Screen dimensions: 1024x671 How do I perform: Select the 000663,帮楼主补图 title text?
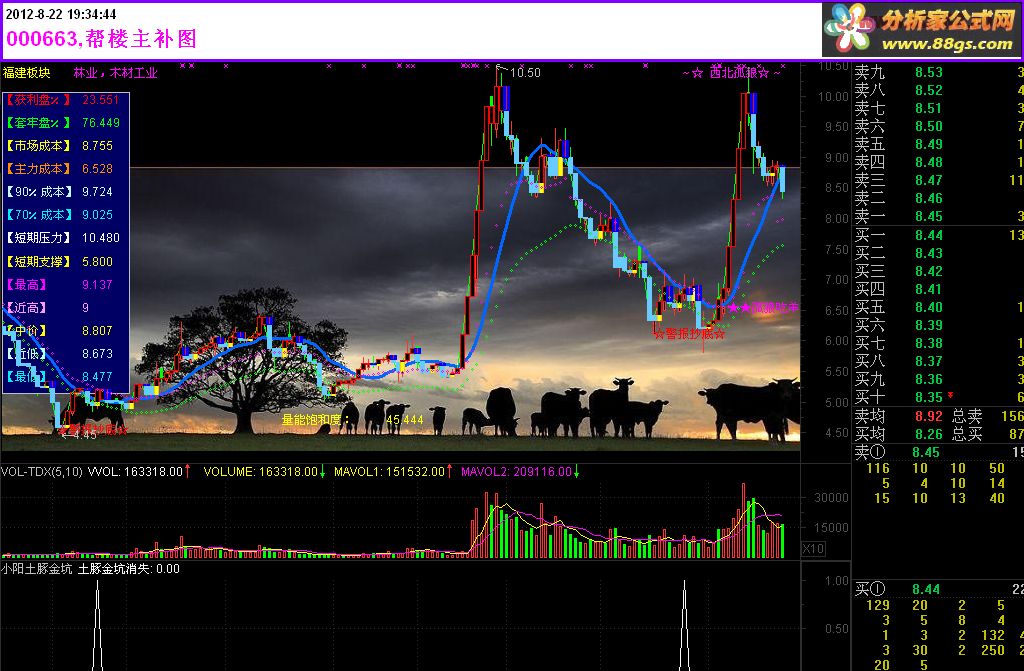point(101,39)
